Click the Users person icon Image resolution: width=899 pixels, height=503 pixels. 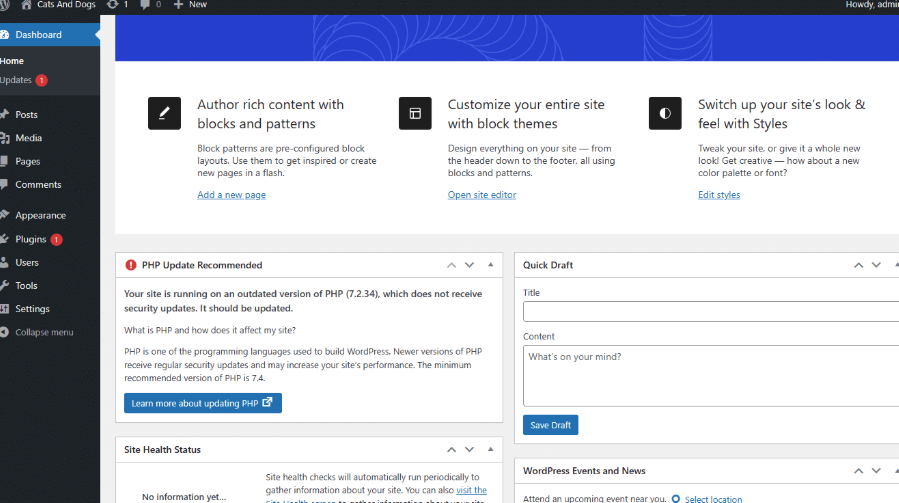[5, 262]
